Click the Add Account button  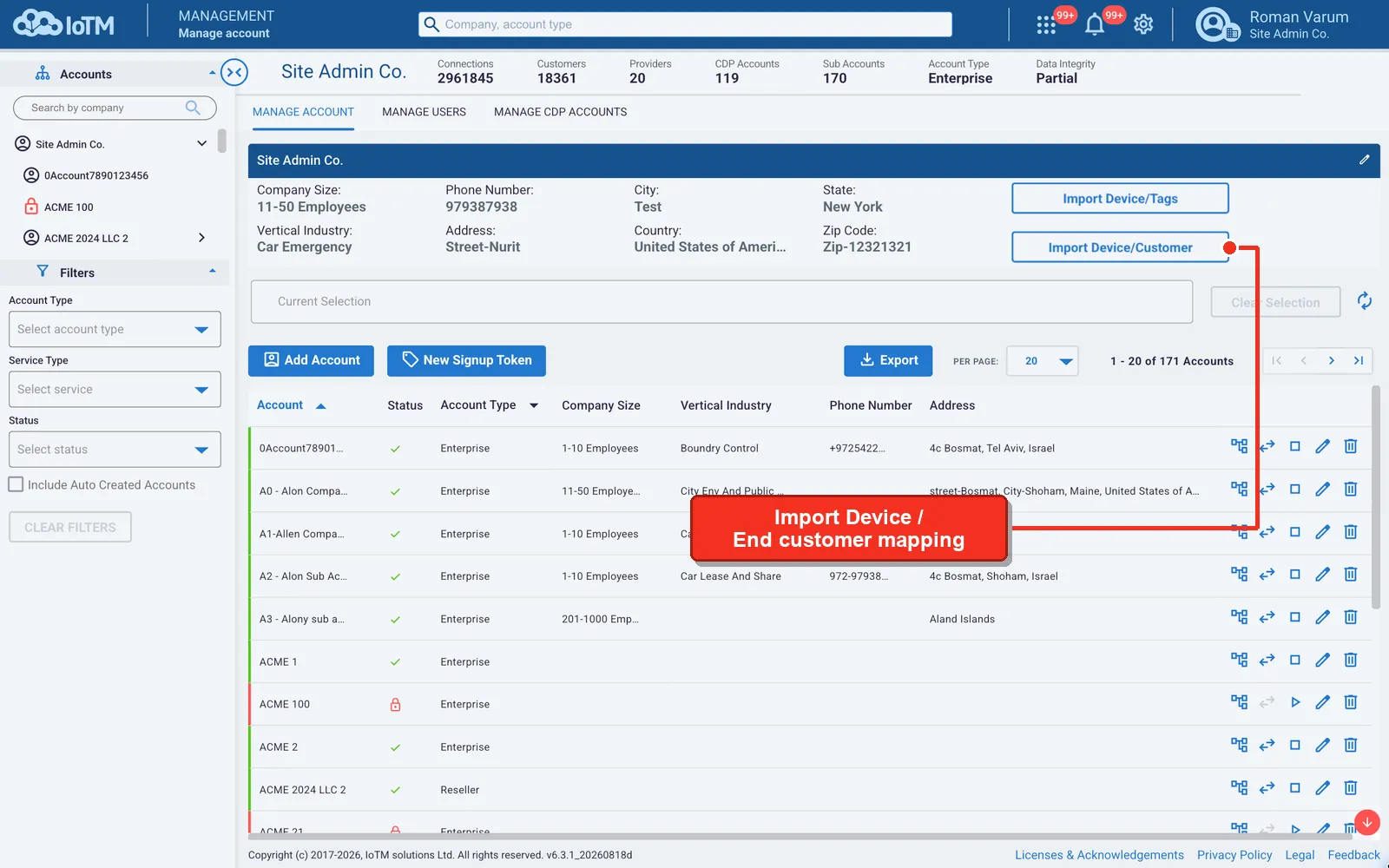311,360
